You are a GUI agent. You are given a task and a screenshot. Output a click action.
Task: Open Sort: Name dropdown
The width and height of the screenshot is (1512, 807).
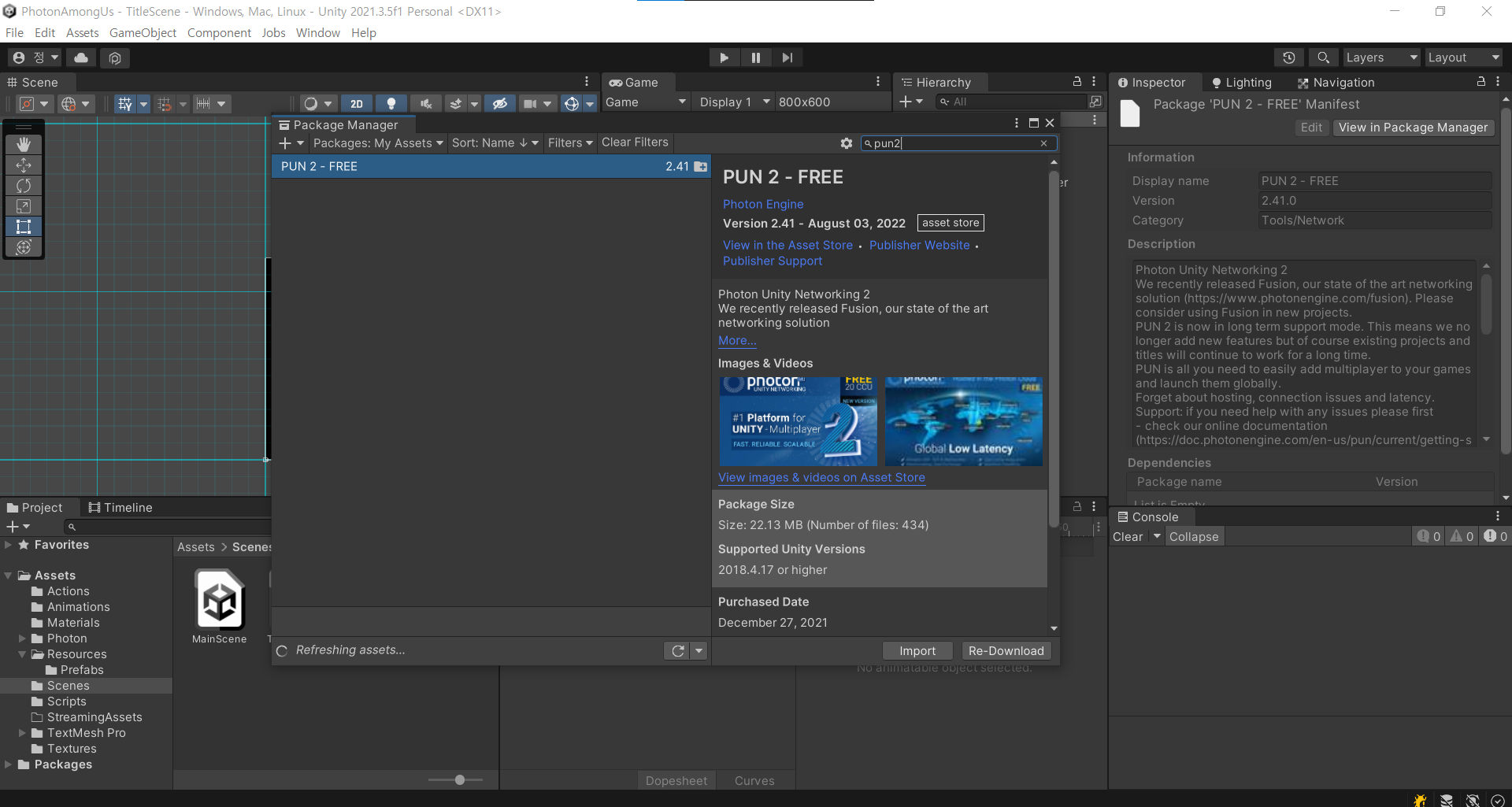tap(495, 143)
